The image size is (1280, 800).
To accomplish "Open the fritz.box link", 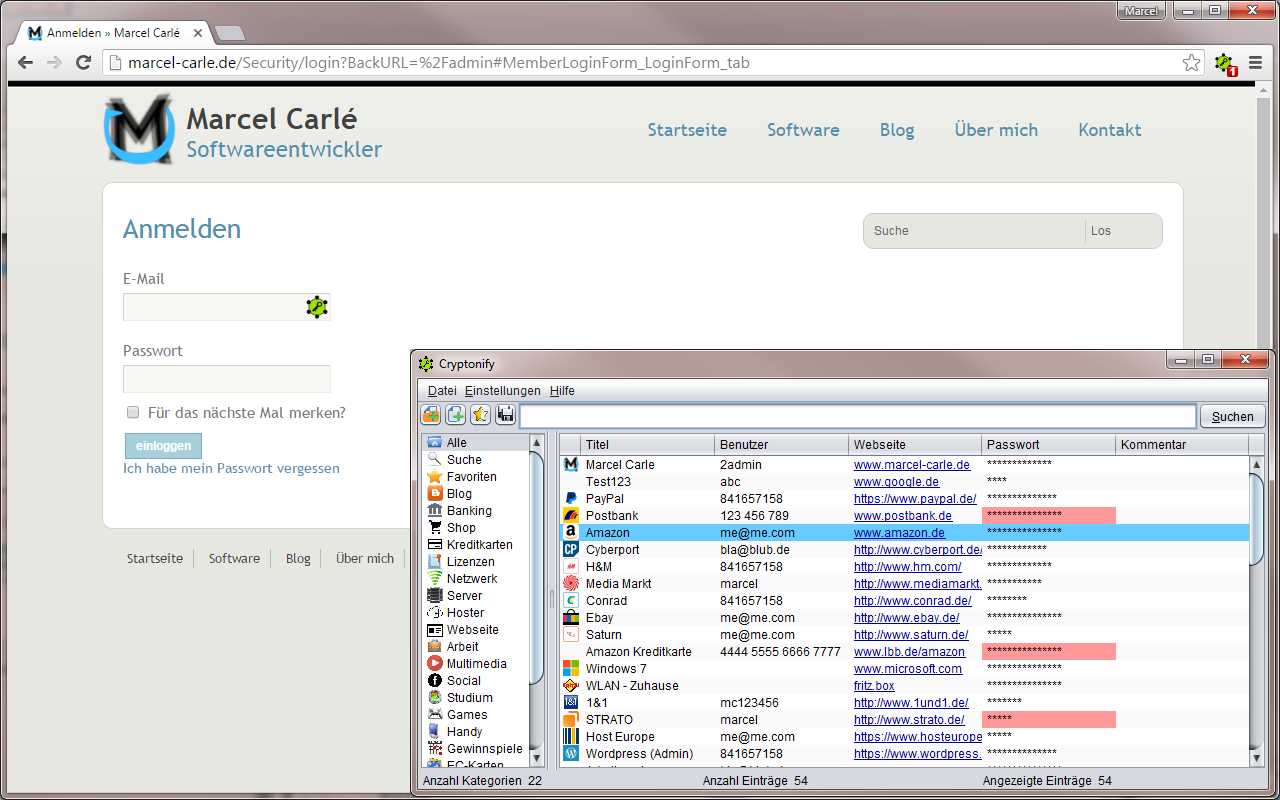I will coord(874,686).
